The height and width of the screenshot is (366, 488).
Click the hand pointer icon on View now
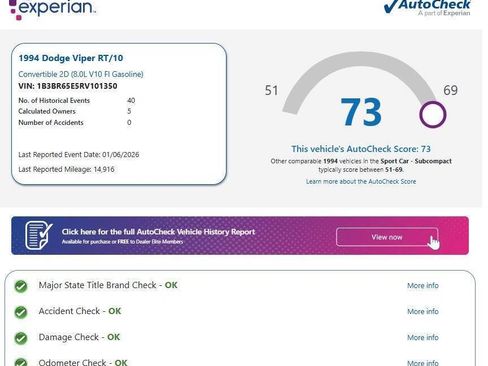click(x=433, y=242)
